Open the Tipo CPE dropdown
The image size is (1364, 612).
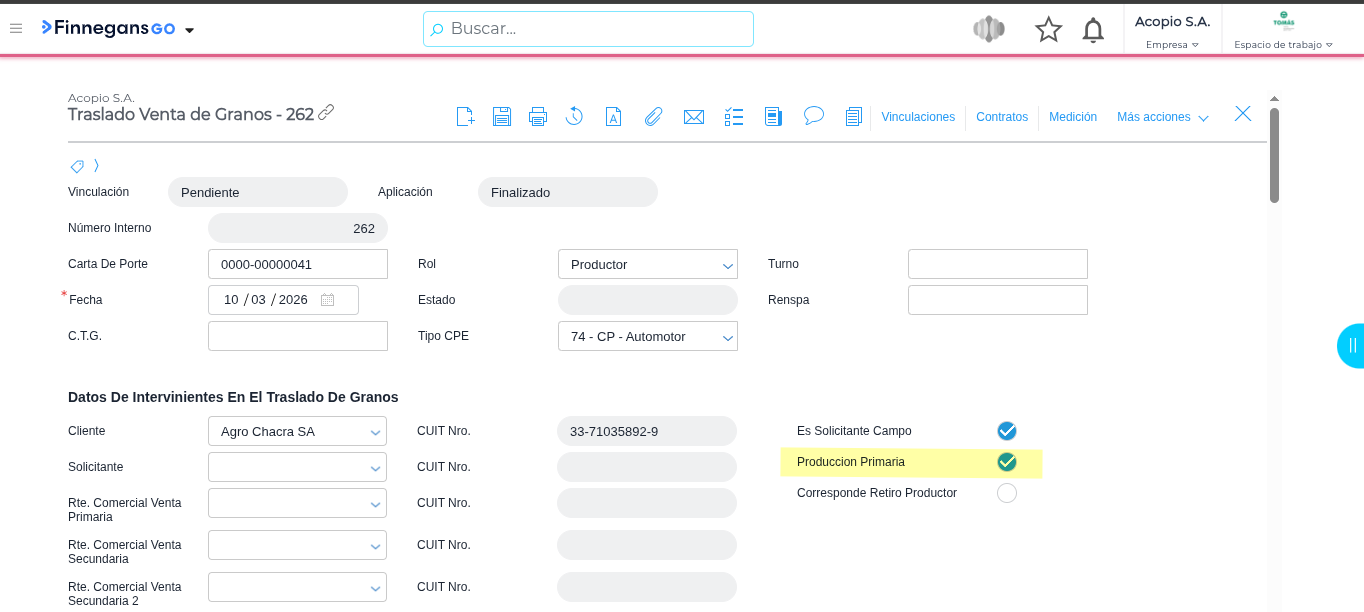[648, 337]
